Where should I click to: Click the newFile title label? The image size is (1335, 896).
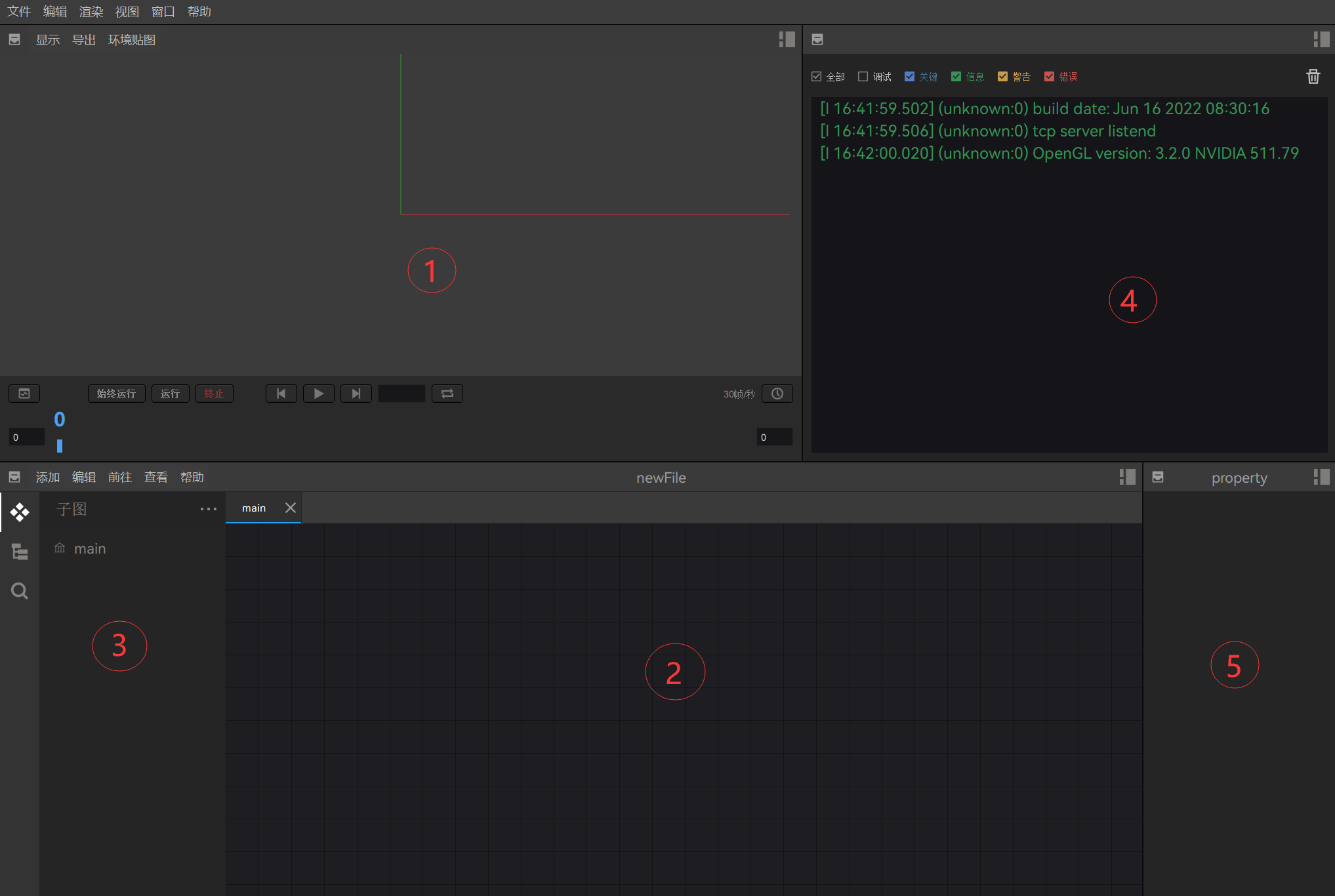coord(661,478)
